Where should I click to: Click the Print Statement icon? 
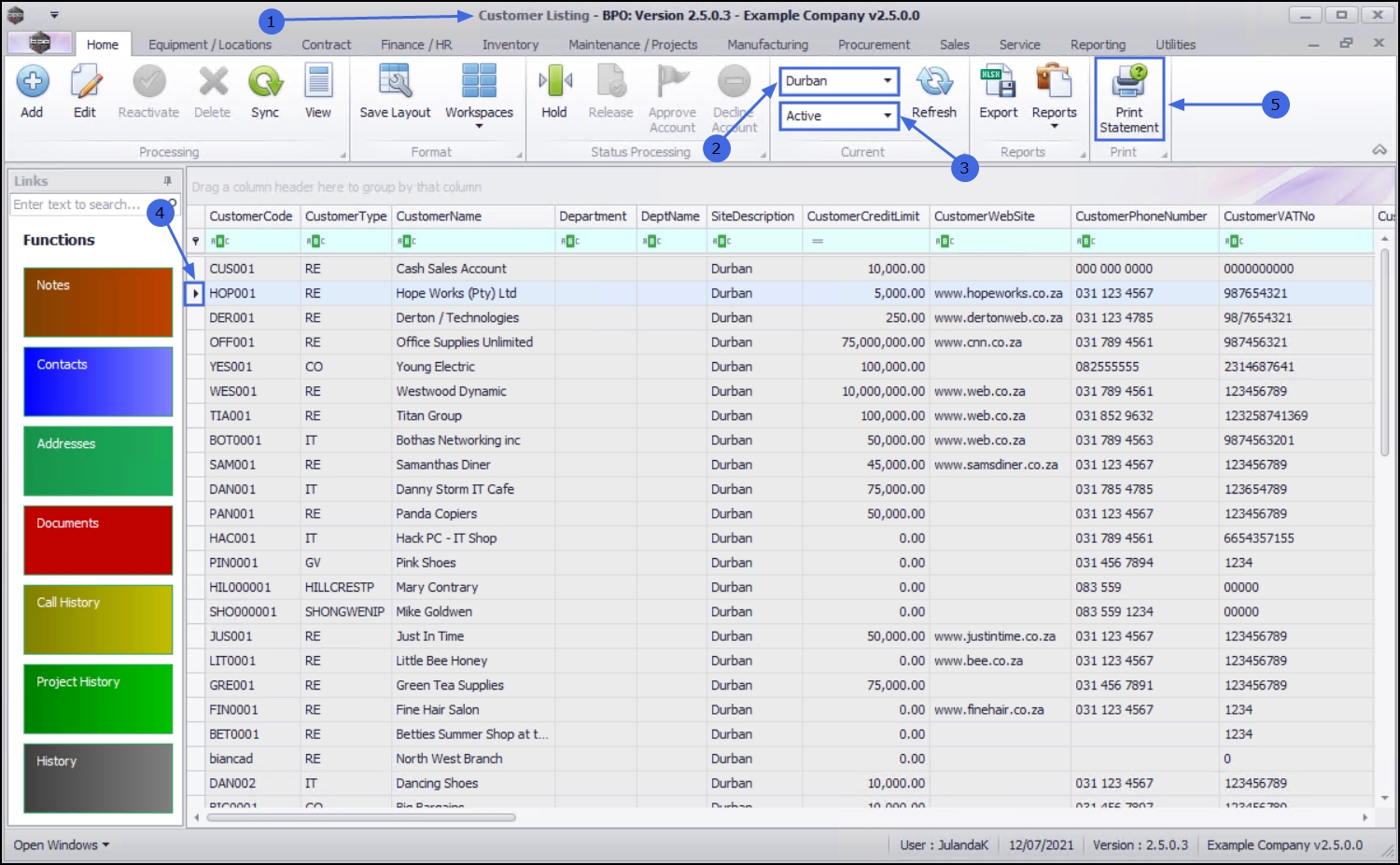1129,99
